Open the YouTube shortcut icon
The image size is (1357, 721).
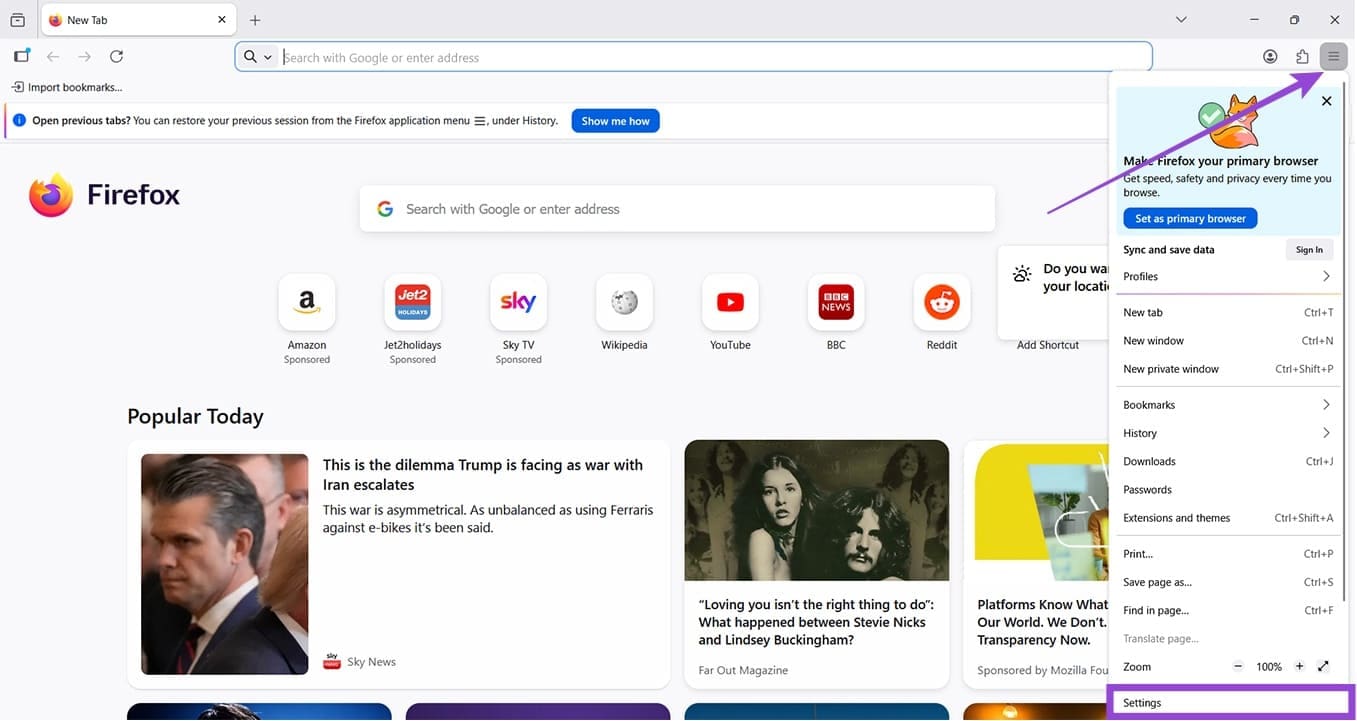pos(730,302)
